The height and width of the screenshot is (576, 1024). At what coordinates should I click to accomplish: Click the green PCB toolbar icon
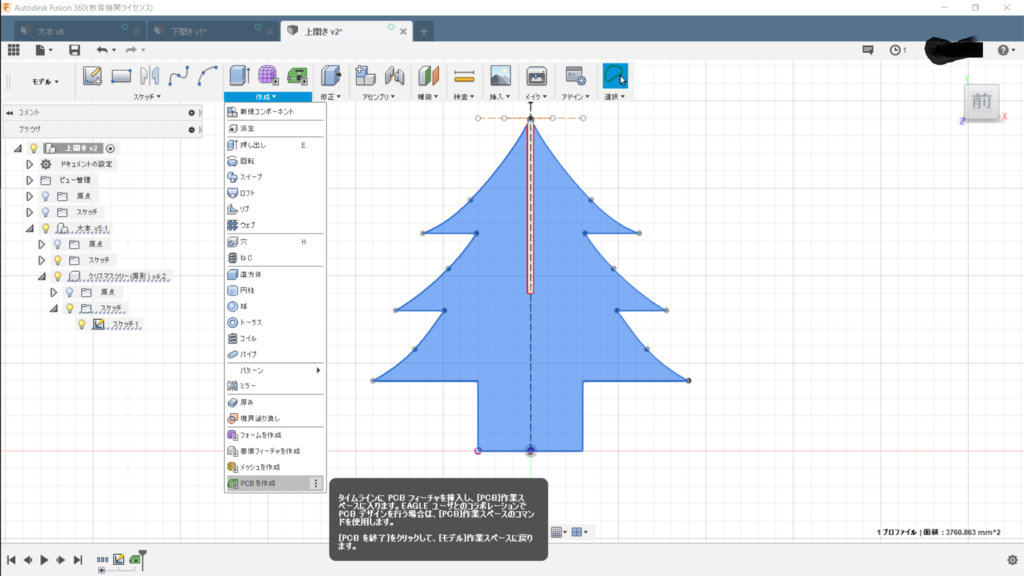pos(296,76)
